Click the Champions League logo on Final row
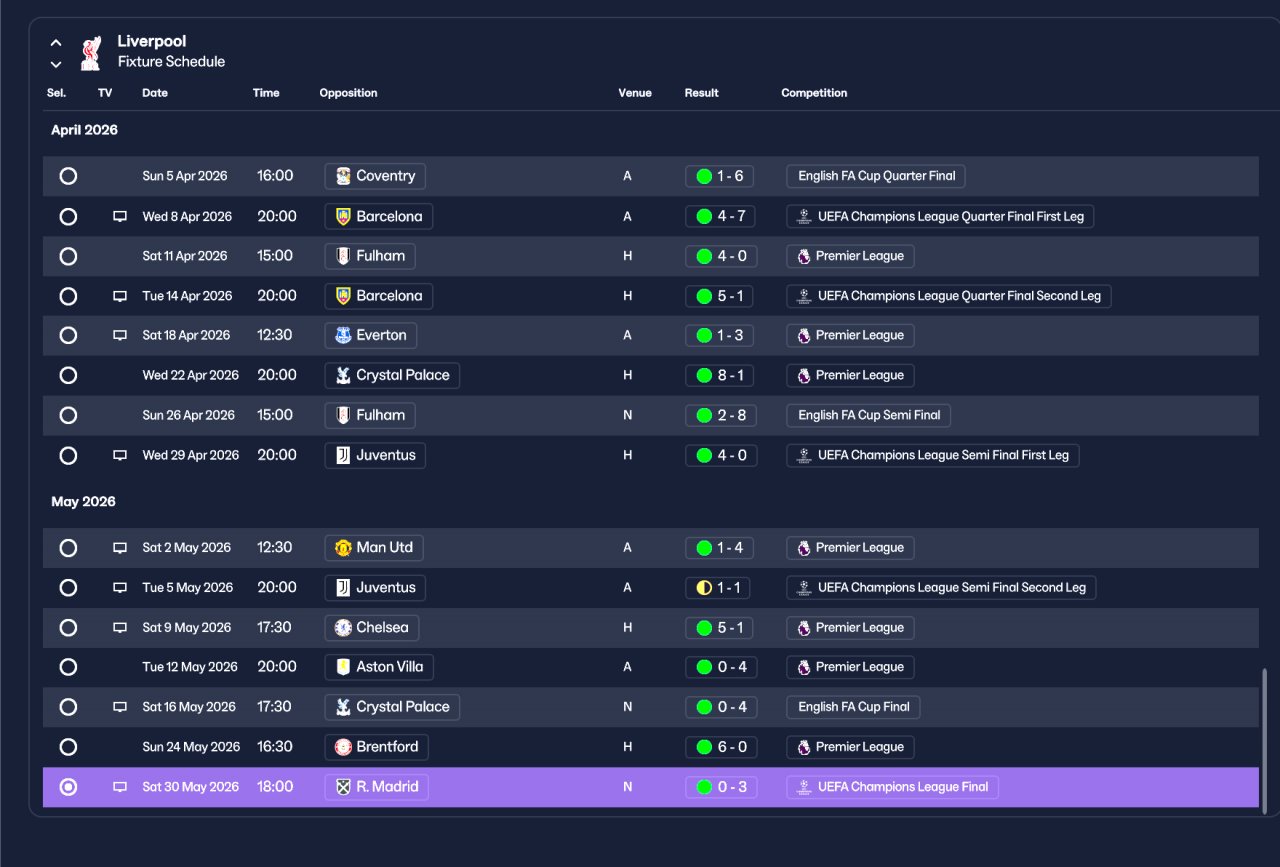1280x867 pixels. pyautogui.click(x=804, y=787)
